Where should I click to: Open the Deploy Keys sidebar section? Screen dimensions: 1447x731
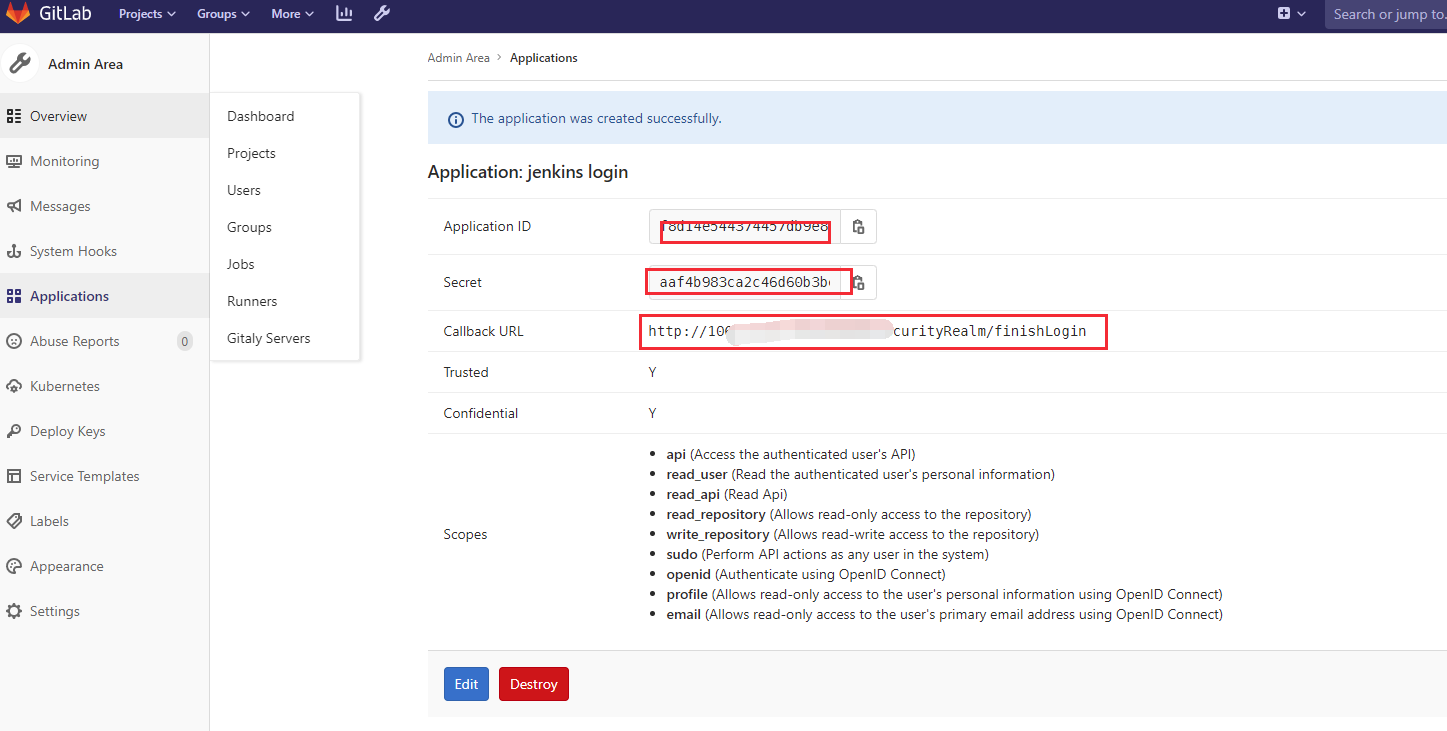coord(104,431)
